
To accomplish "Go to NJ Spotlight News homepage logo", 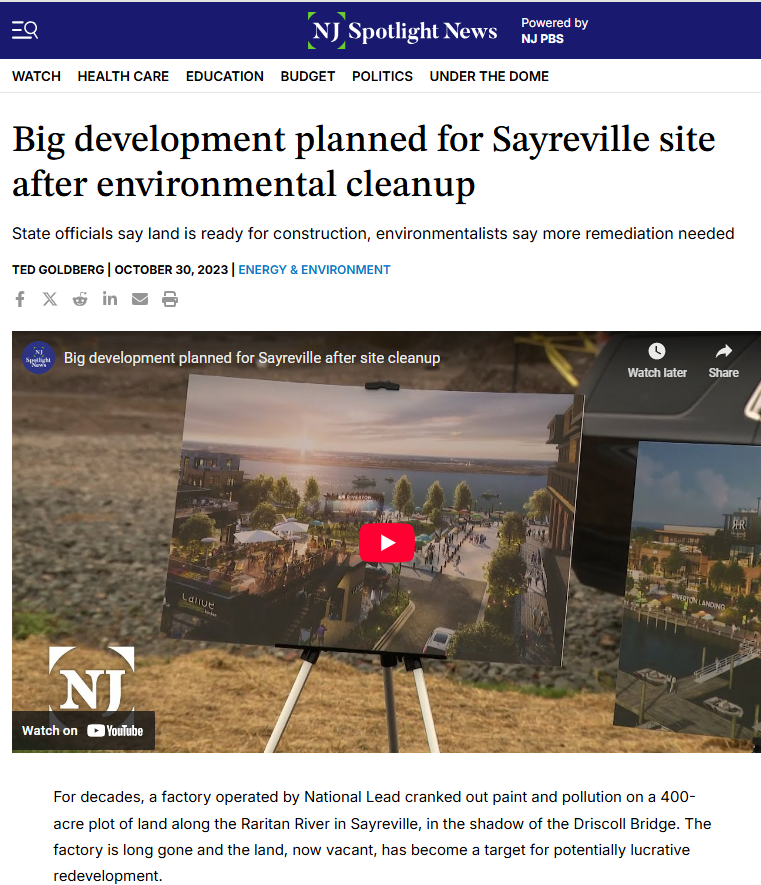I will [x=403, y=30].
